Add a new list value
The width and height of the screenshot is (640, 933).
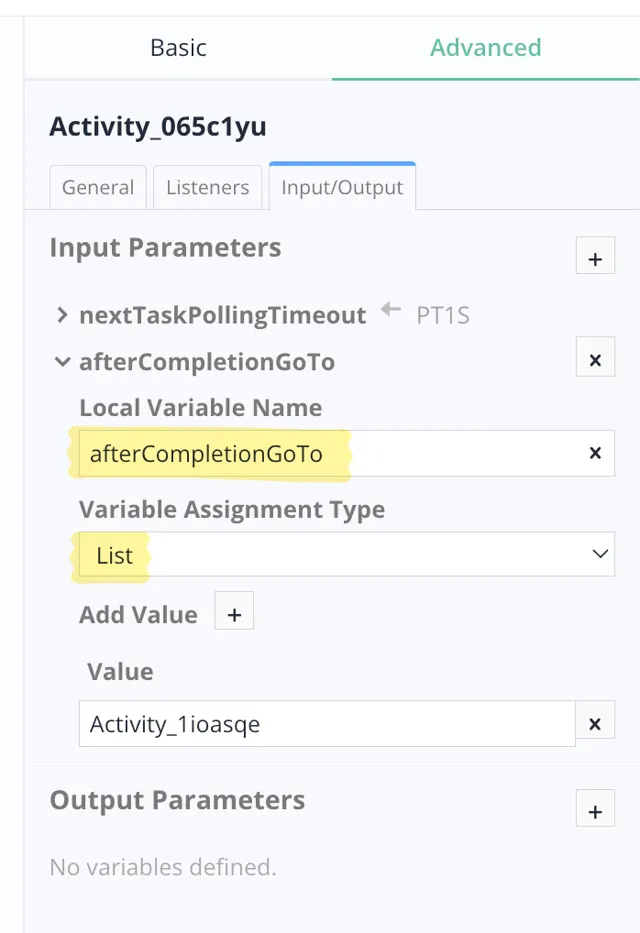[234, 615]
